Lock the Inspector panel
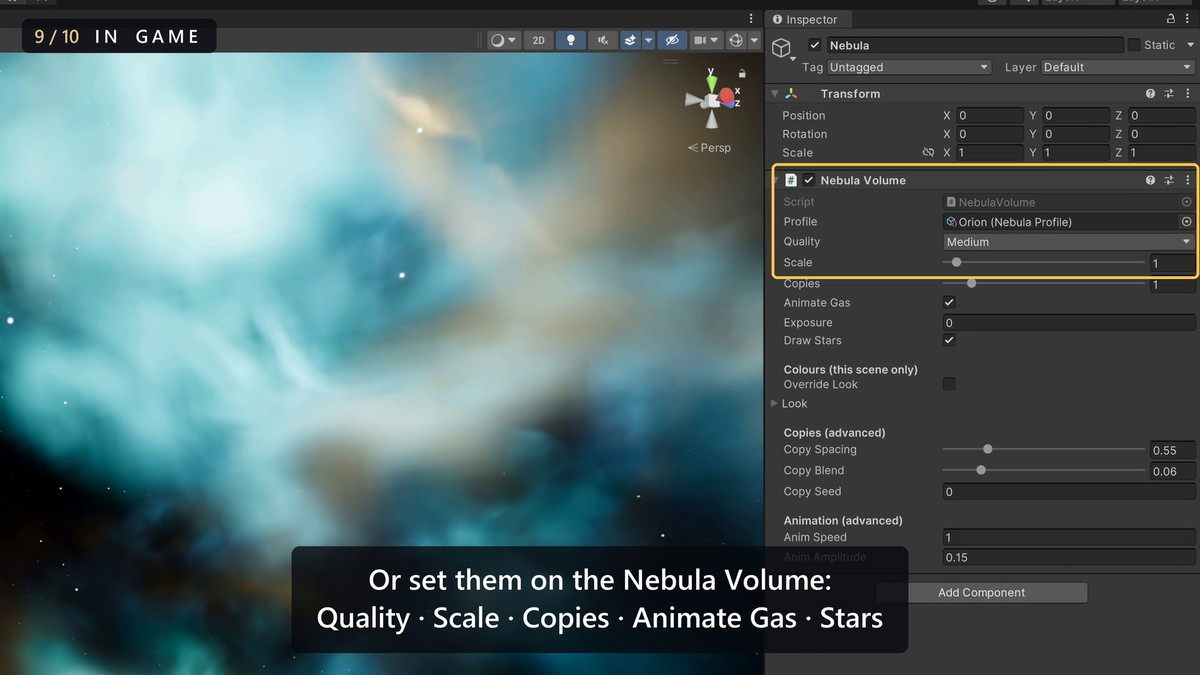Viewport: 1200px width, 675px height. click(1172, 19)
